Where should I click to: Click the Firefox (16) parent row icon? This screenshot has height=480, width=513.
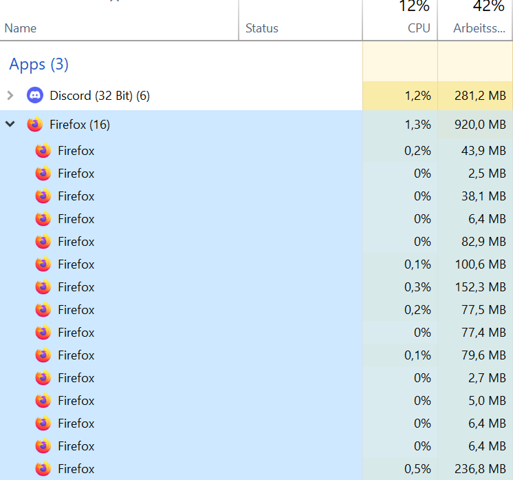pyautogui.click(x=35, y=124)
